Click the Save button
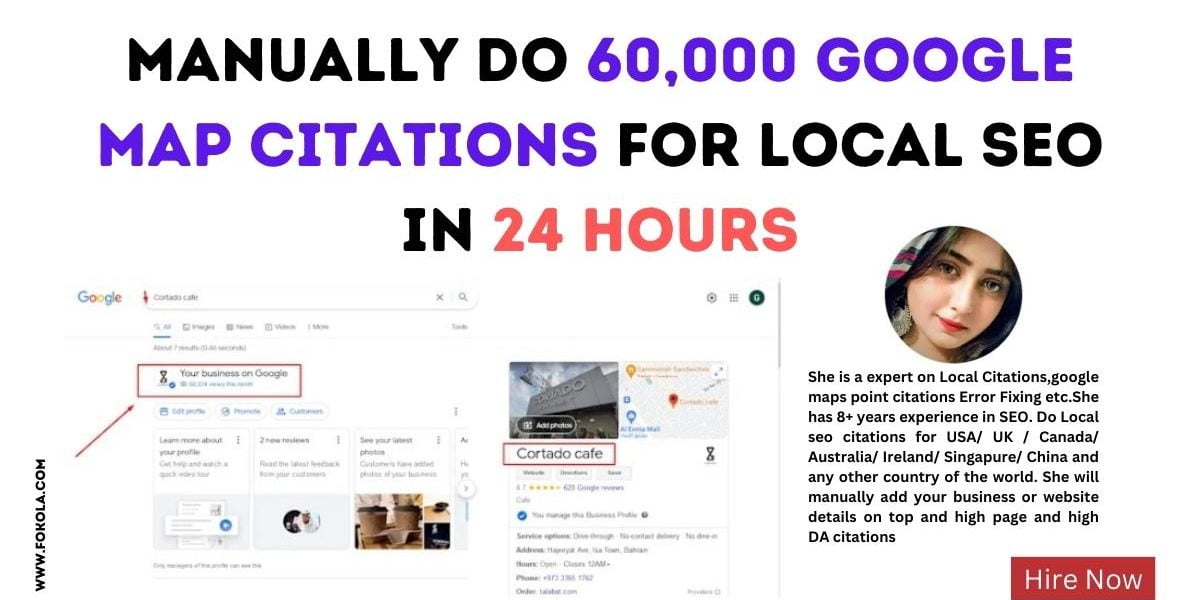The image size is (1200, 600). [x=613, y=472]
